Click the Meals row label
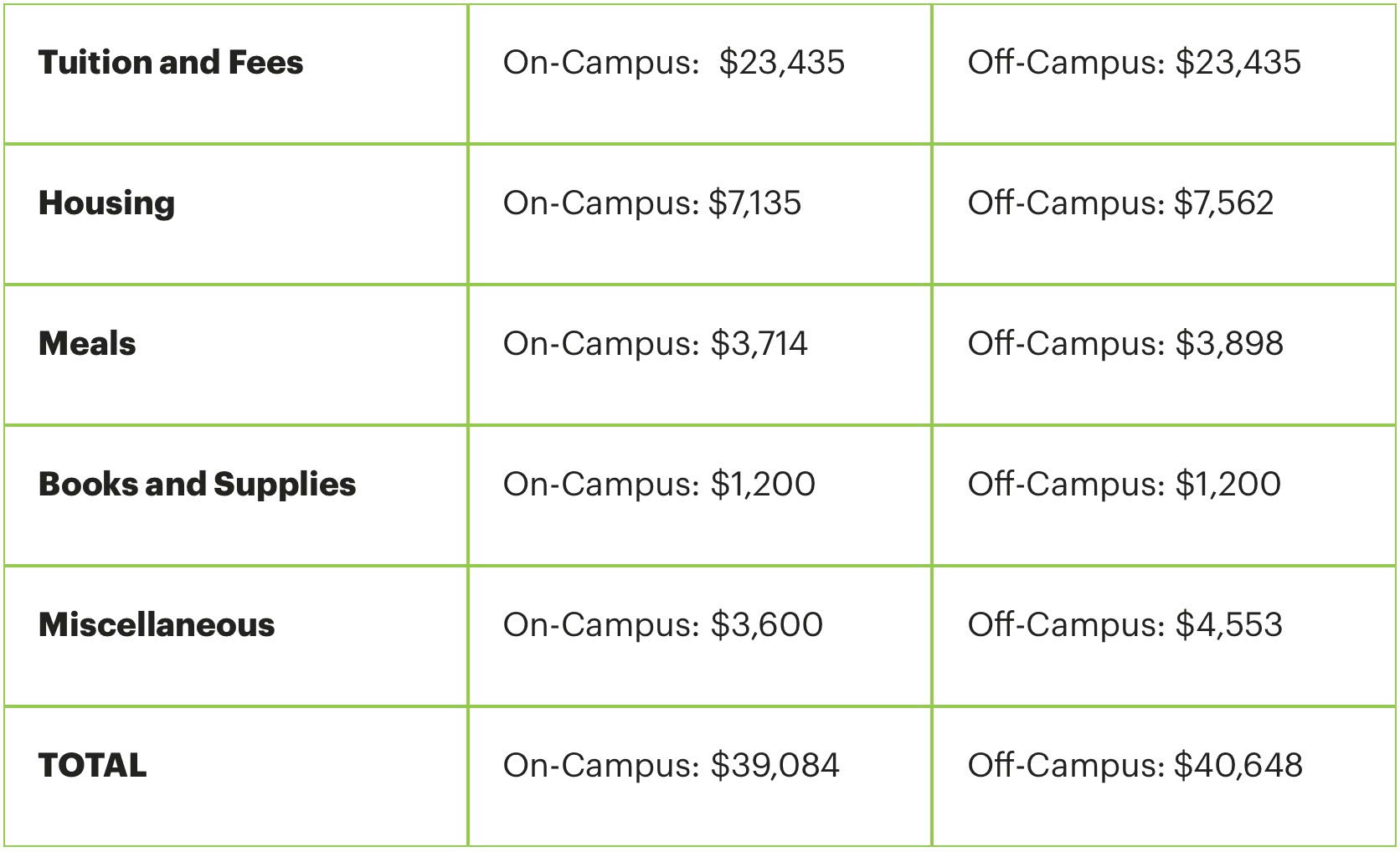 87,344
